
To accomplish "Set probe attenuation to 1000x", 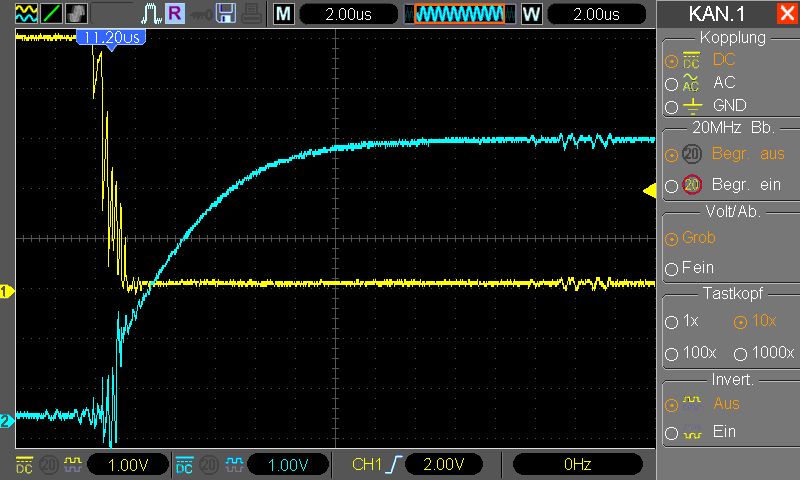I will pos(741,353).
